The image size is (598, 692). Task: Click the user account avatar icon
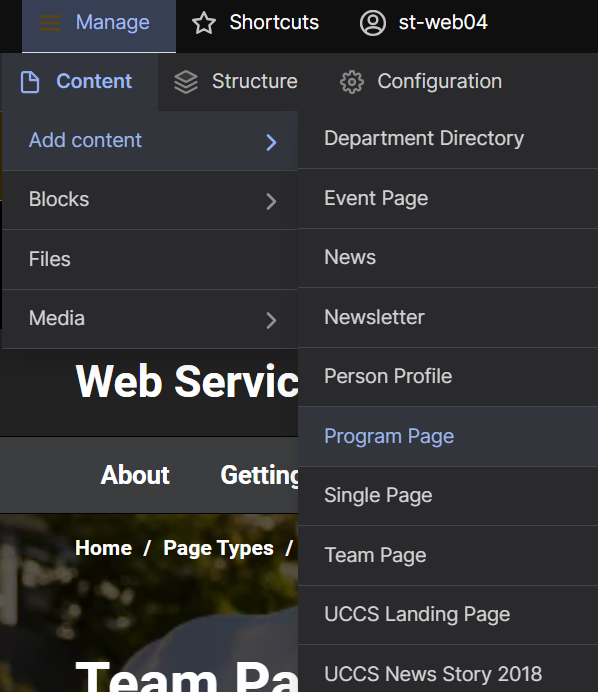click(x=373, y=23)
